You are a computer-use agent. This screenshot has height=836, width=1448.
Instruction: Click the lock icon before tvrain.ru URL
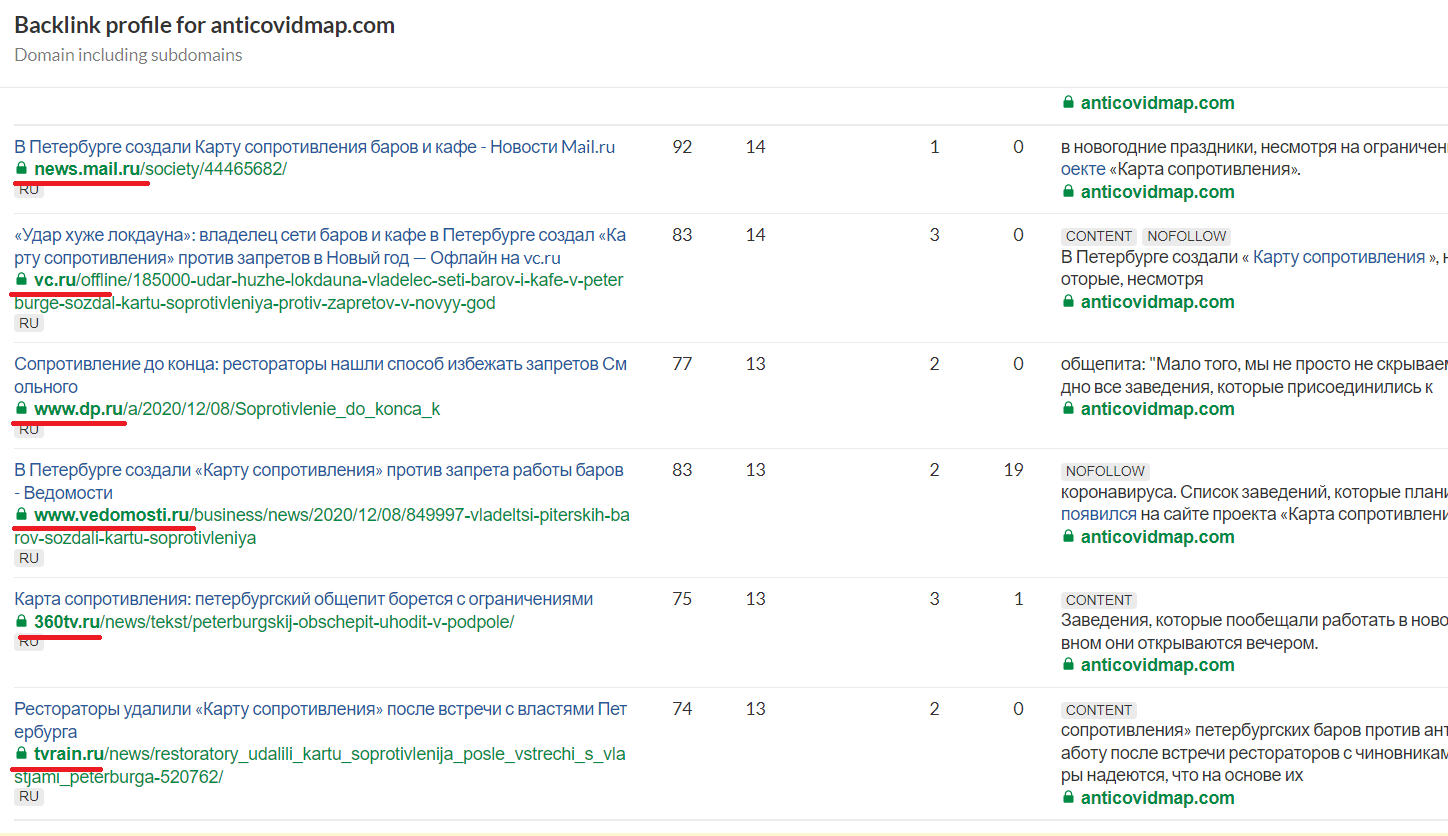[x=21, y=754]
